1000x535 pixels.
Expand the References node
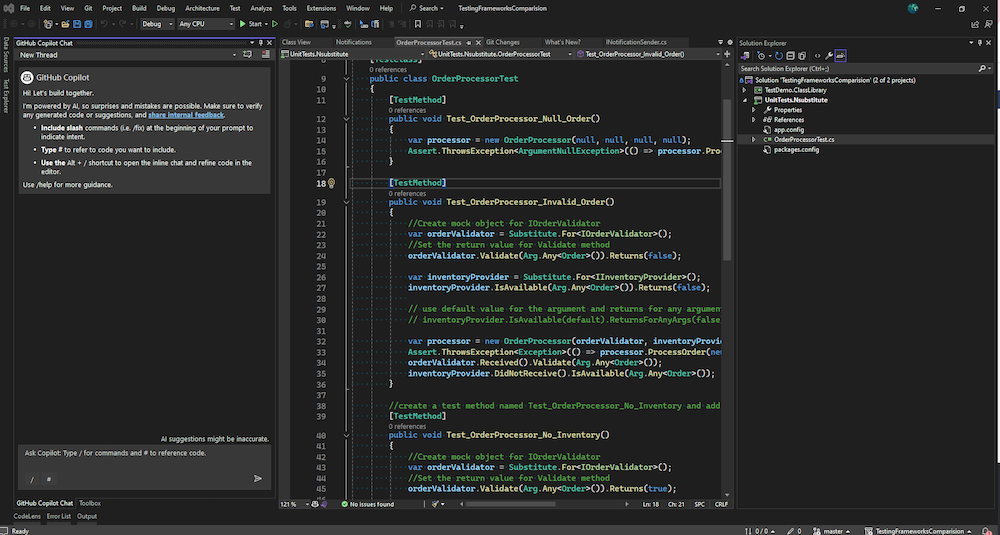tap(753, 120)
